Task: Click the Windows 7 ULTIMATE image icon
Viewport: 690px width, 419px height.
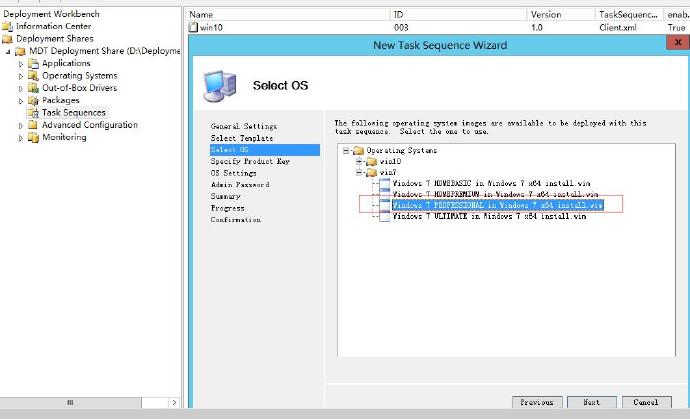Action: 385,216
